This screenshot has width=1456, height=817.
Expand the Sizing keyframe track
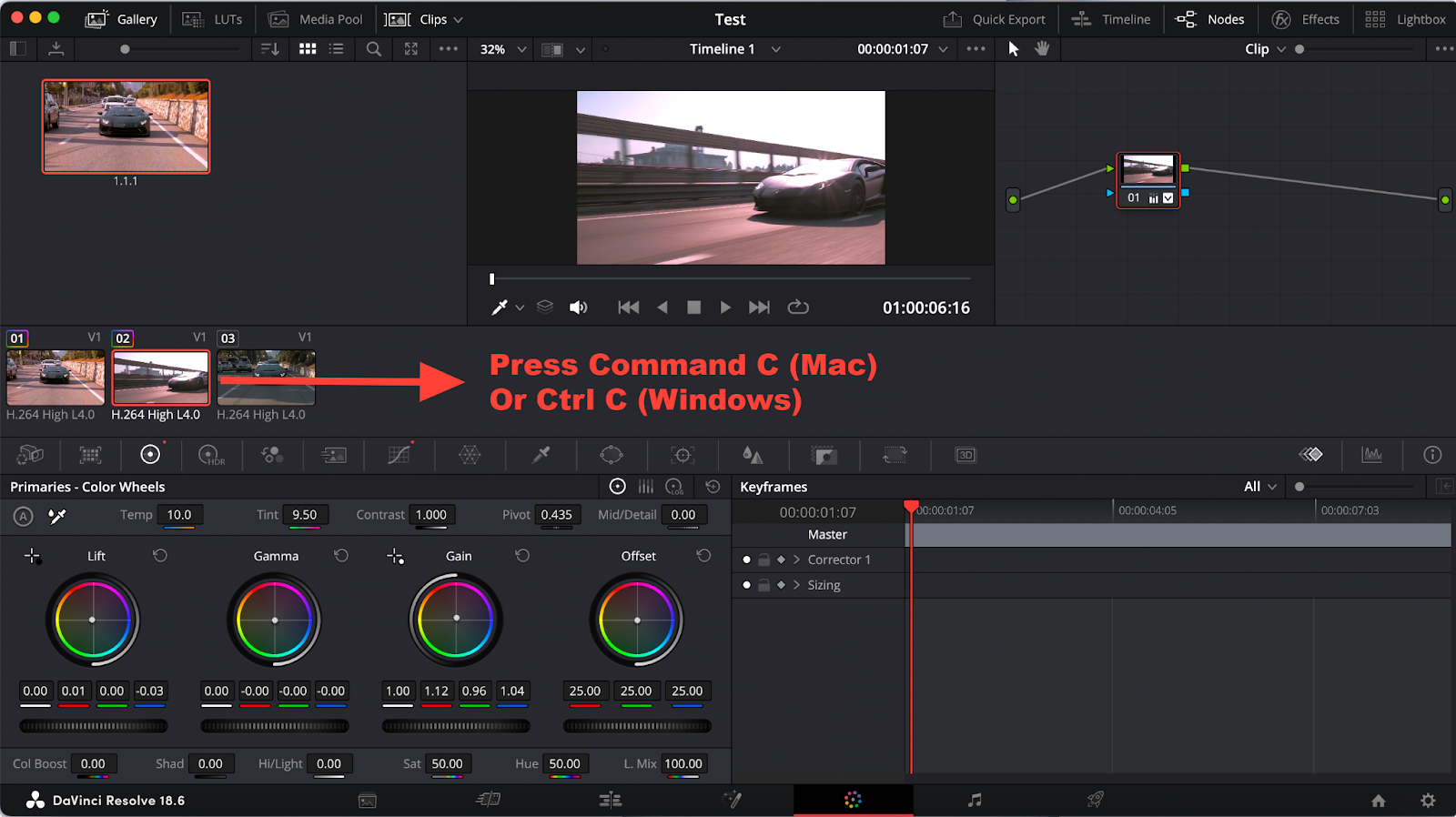click(x=796, y=585)
